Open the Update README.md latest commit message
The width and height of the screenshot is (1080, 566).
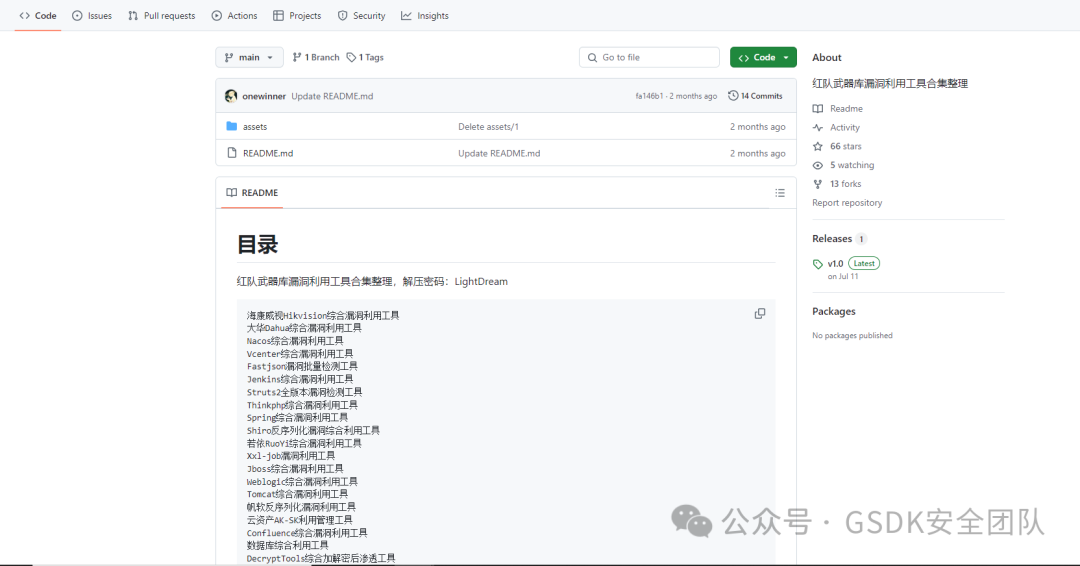(x=332, y=96)
